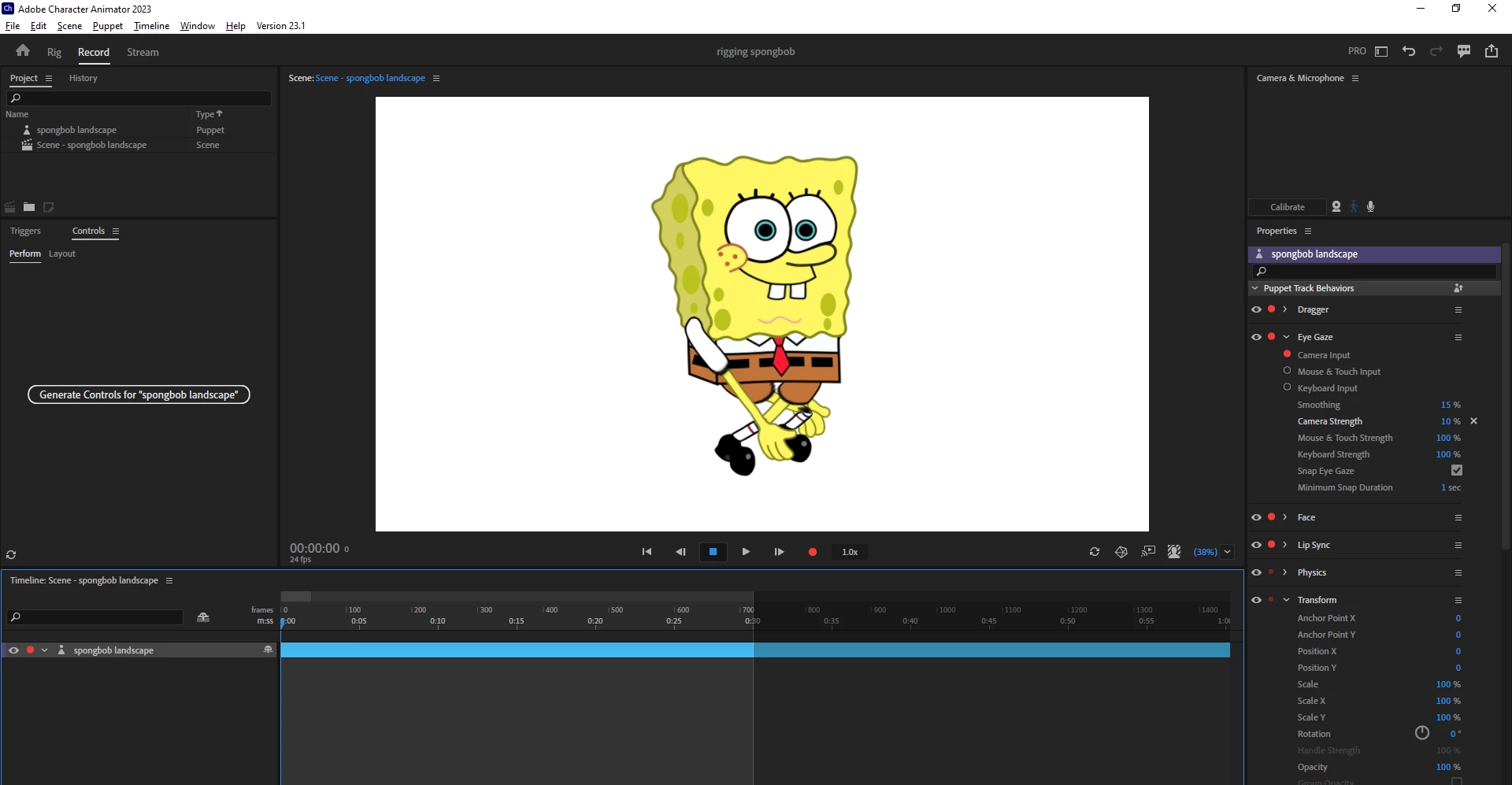Step forward one frame
Viewport: 1512px width, 785px height.
(x=779, y=552)
